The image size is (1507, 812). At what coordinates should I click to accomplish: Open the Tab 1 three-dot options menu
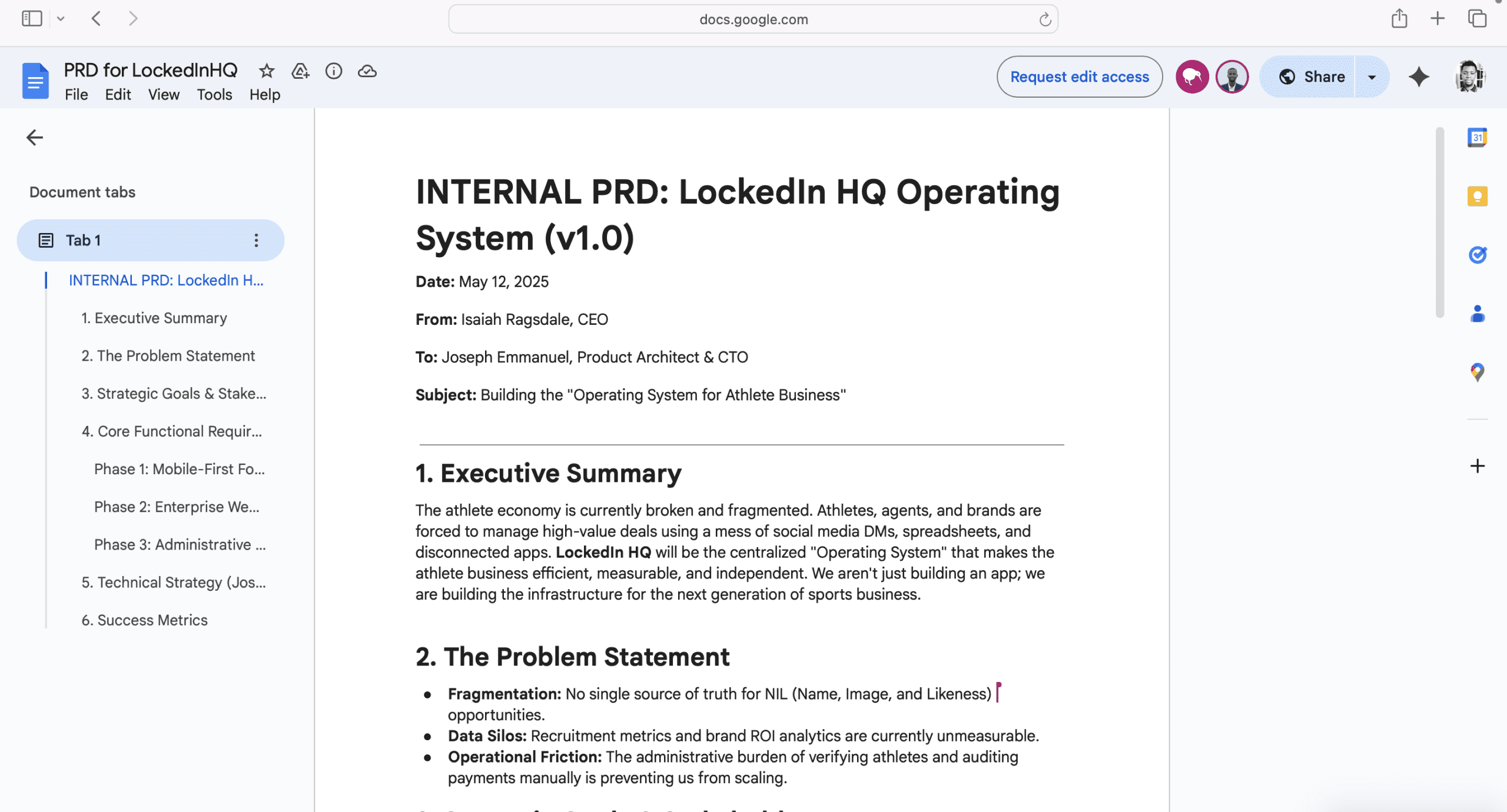point(256,240)
